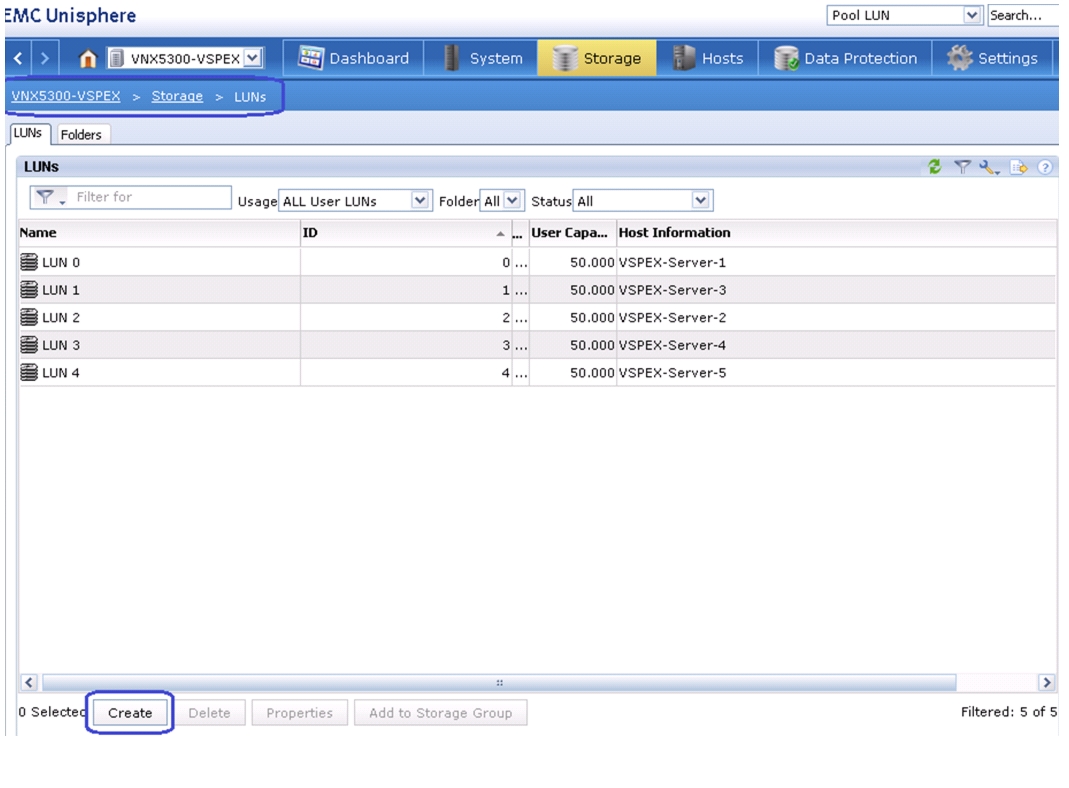Open the Hosts menu

click(708, 58)
